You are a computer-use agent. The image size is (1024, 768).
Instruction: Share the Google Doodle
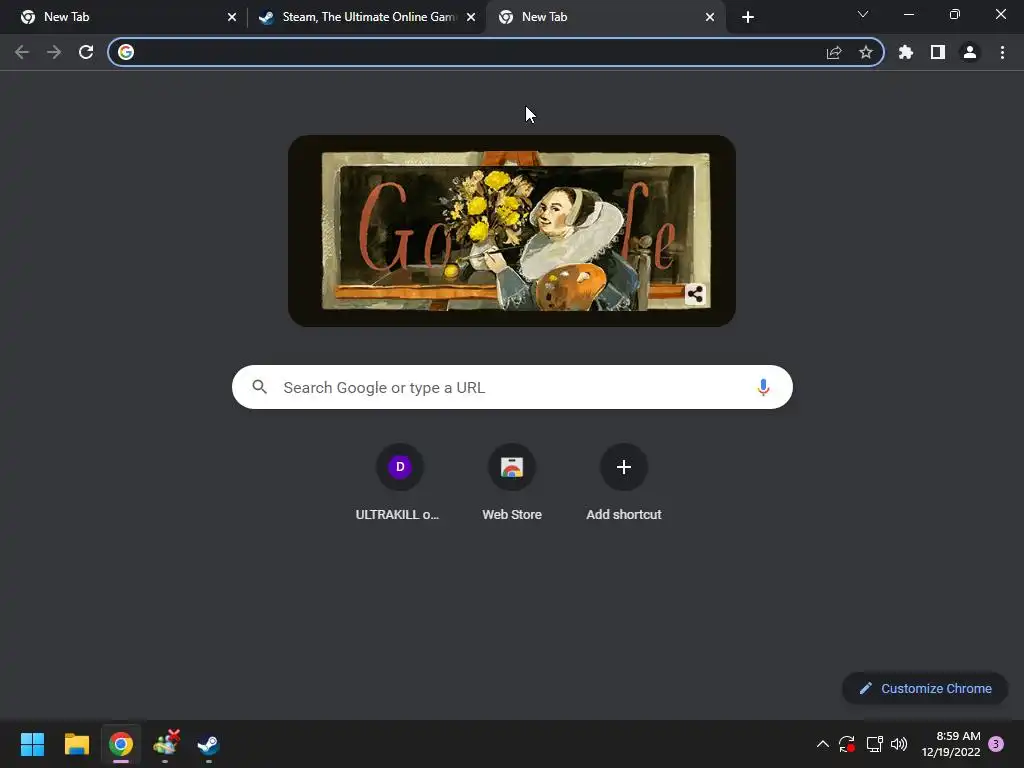point(696,295)
